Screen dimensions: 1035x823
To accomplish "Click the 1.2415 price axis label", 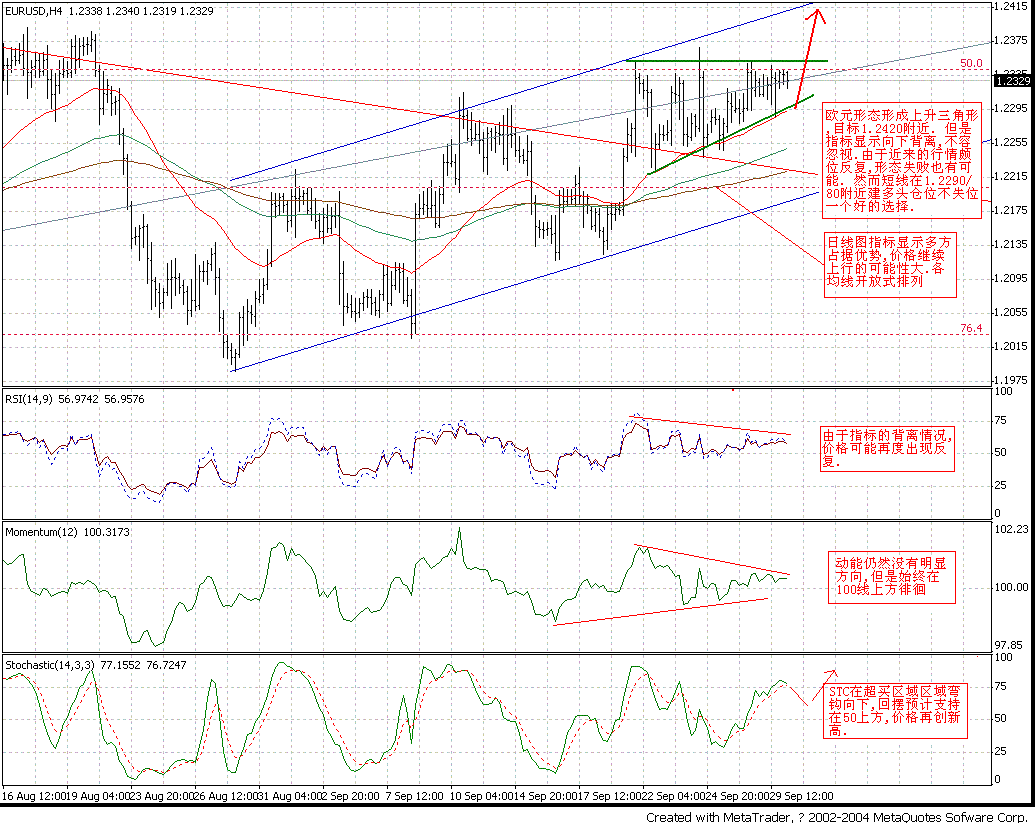I will click(x=1013, y=6).
